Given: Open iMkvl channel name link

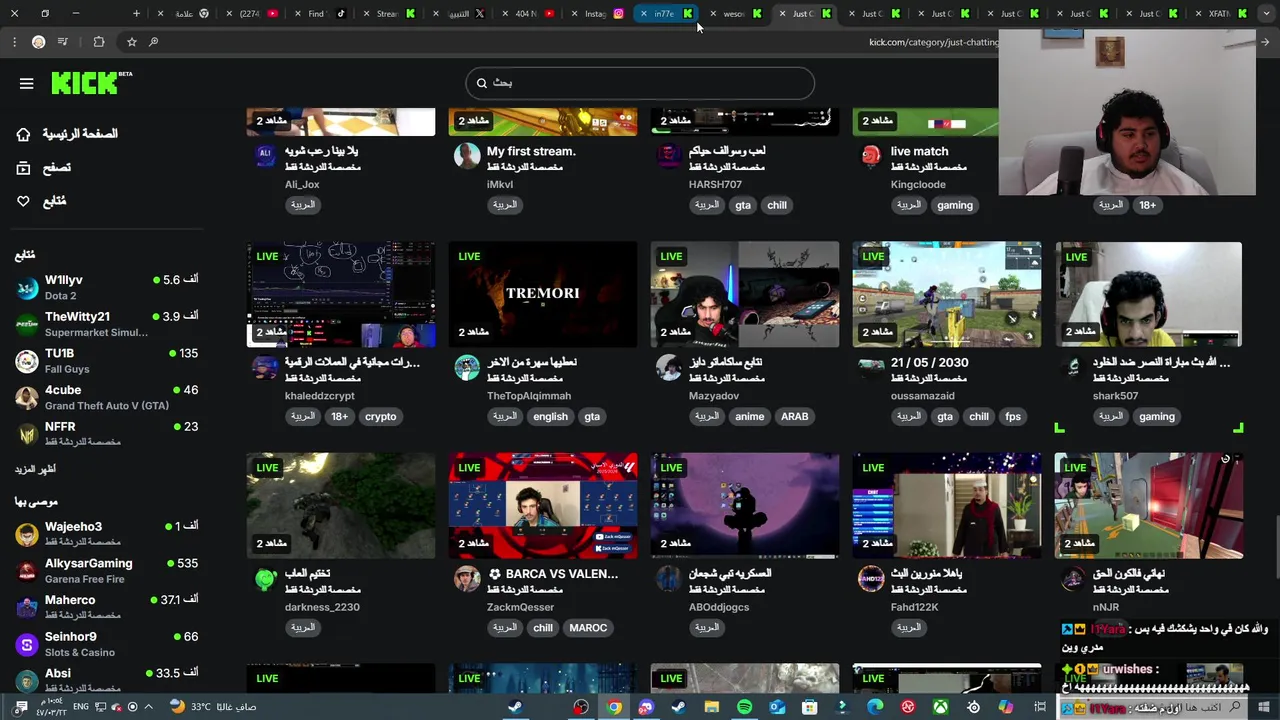Looking at the screenshot, I should pos(500,184).
